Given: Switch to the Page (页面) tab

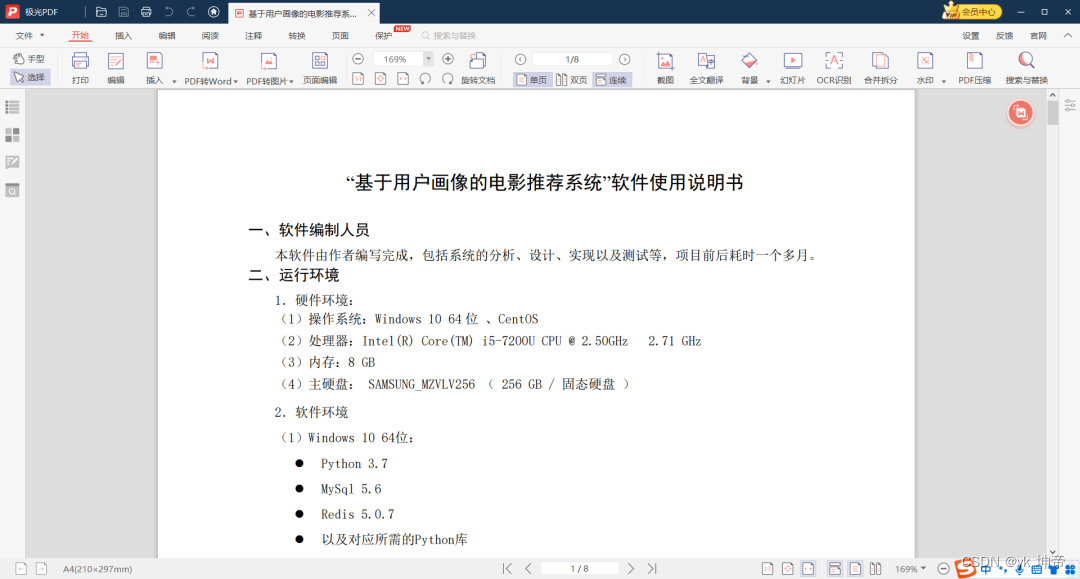Looking at the screenshot, I should tap(340, 36).
